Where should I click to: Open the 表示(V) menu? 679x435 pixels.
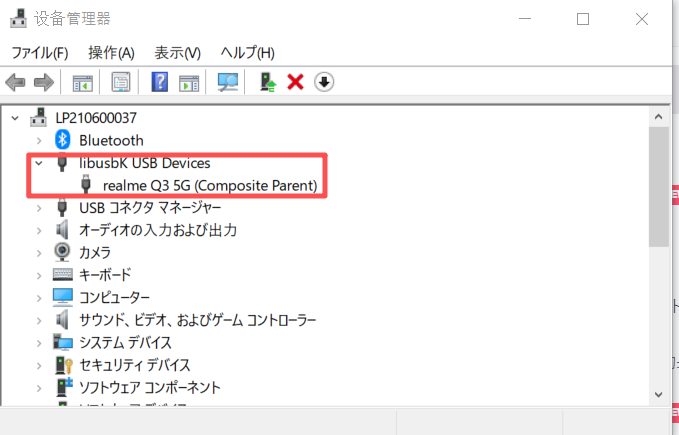coord(178,53)
